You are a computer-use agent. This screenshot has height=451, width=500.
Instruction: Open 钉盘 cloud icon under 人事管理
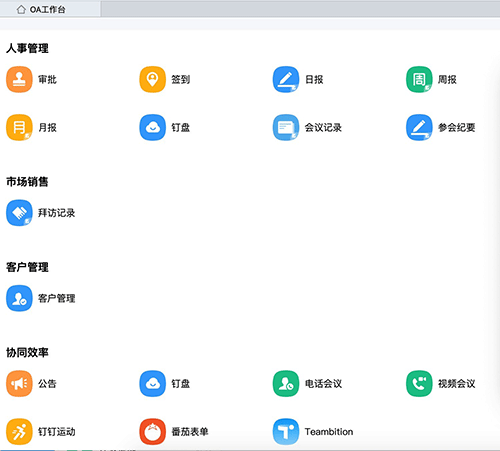pos(153,127)
